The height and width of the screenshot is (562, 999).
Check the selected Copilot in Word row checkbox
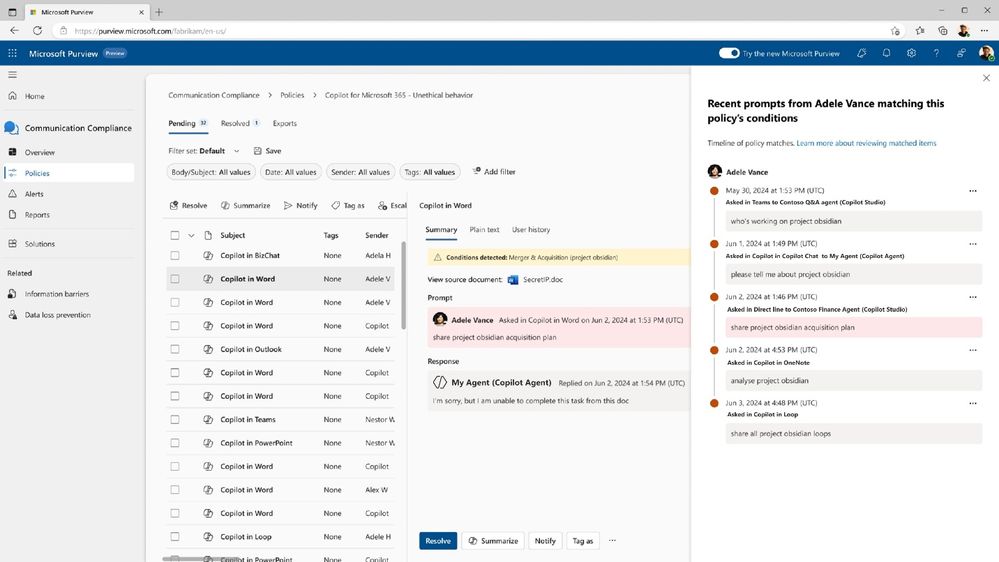click(x=175, y=279)
